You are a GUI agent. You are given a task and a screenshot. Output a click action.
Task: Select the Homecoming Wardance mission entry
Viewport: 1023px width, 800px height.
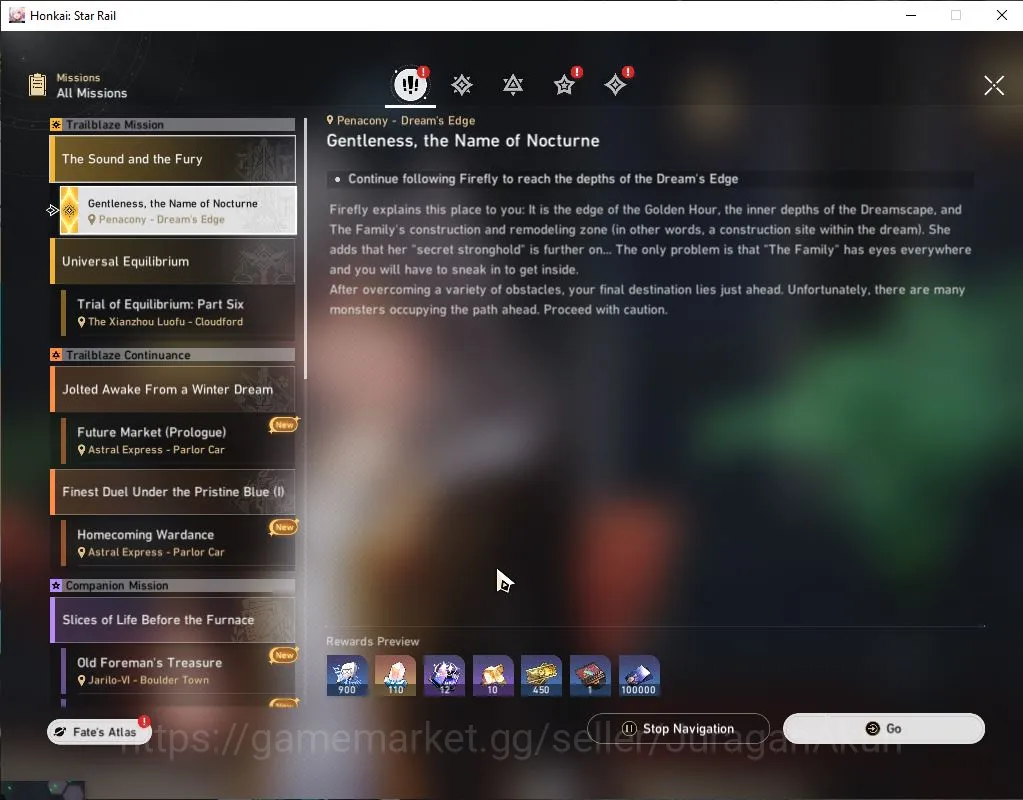click(x=178, y=542)
